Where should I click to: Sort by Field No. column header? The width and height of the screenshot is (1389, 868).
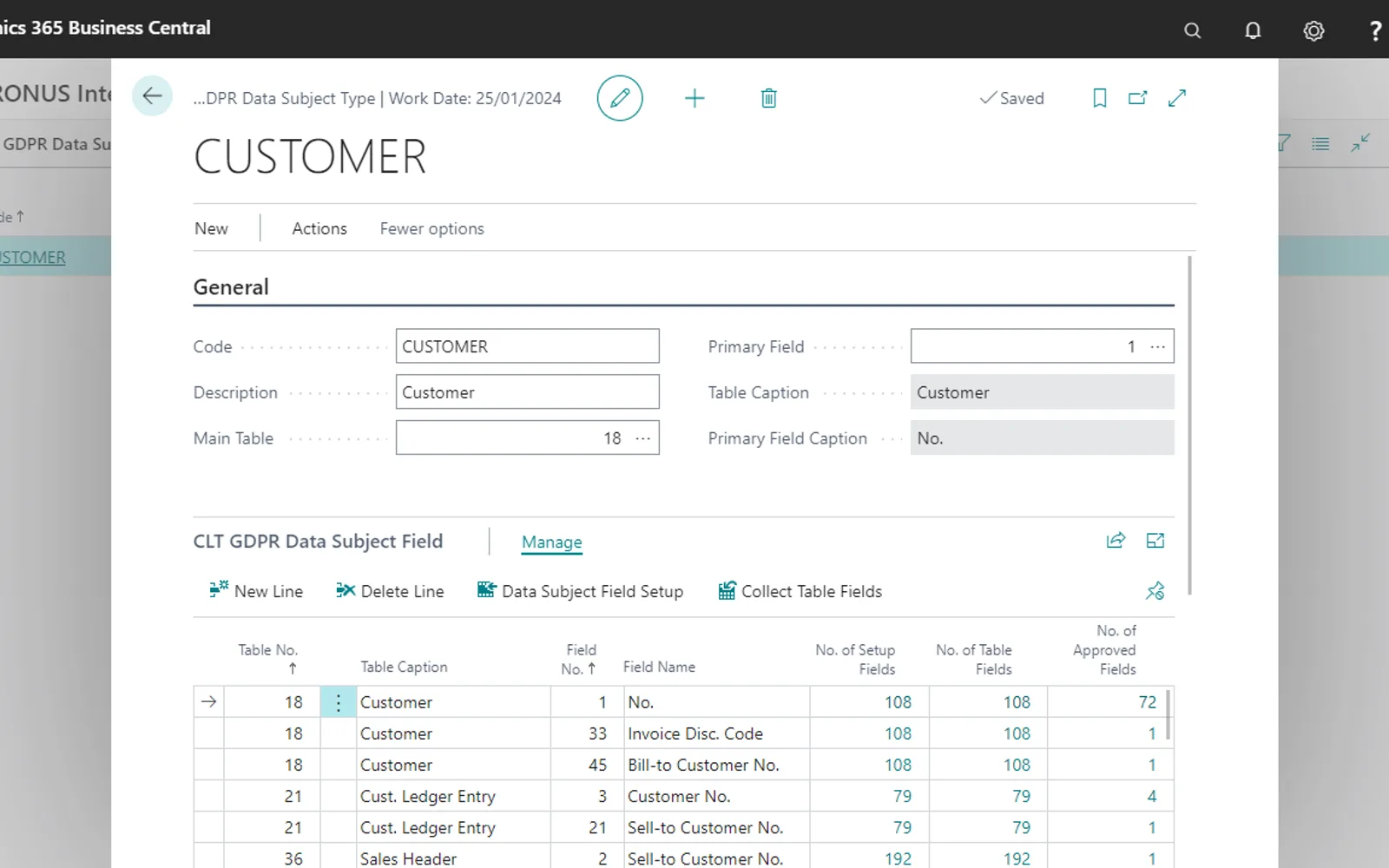pyautogui.click(x=580, y=659)
